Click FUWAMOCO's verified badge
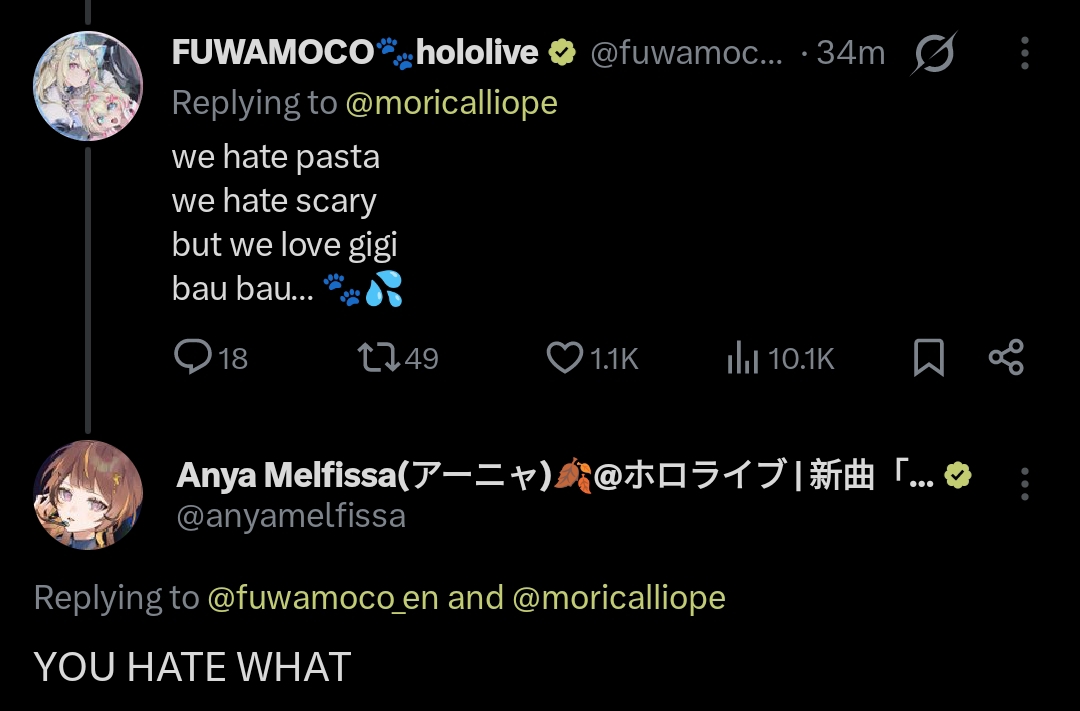1080x711 pixels. tap(563, 52)
